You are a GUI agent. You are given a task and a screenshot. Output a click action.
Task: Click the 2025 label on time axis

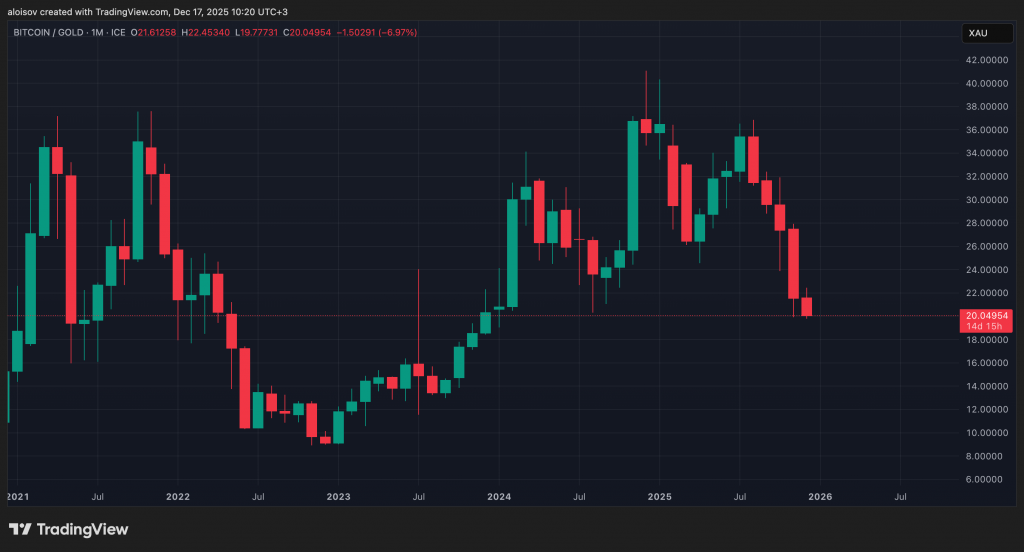(x=659, y=496)
